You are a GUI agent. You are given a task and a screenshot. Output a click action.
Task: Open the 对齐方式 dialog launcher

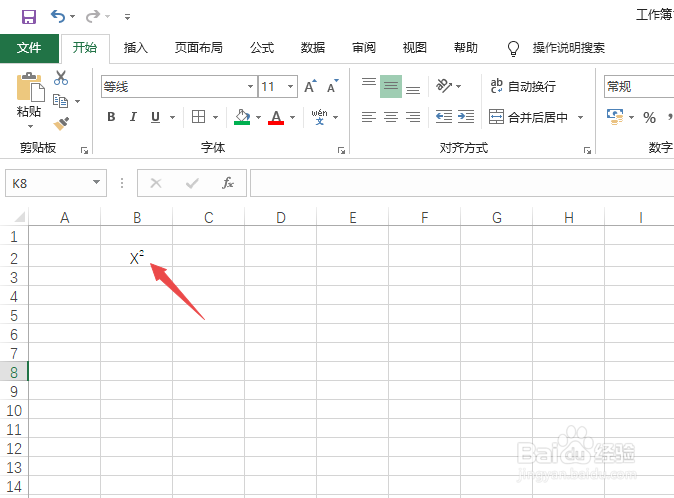(587, 150)
